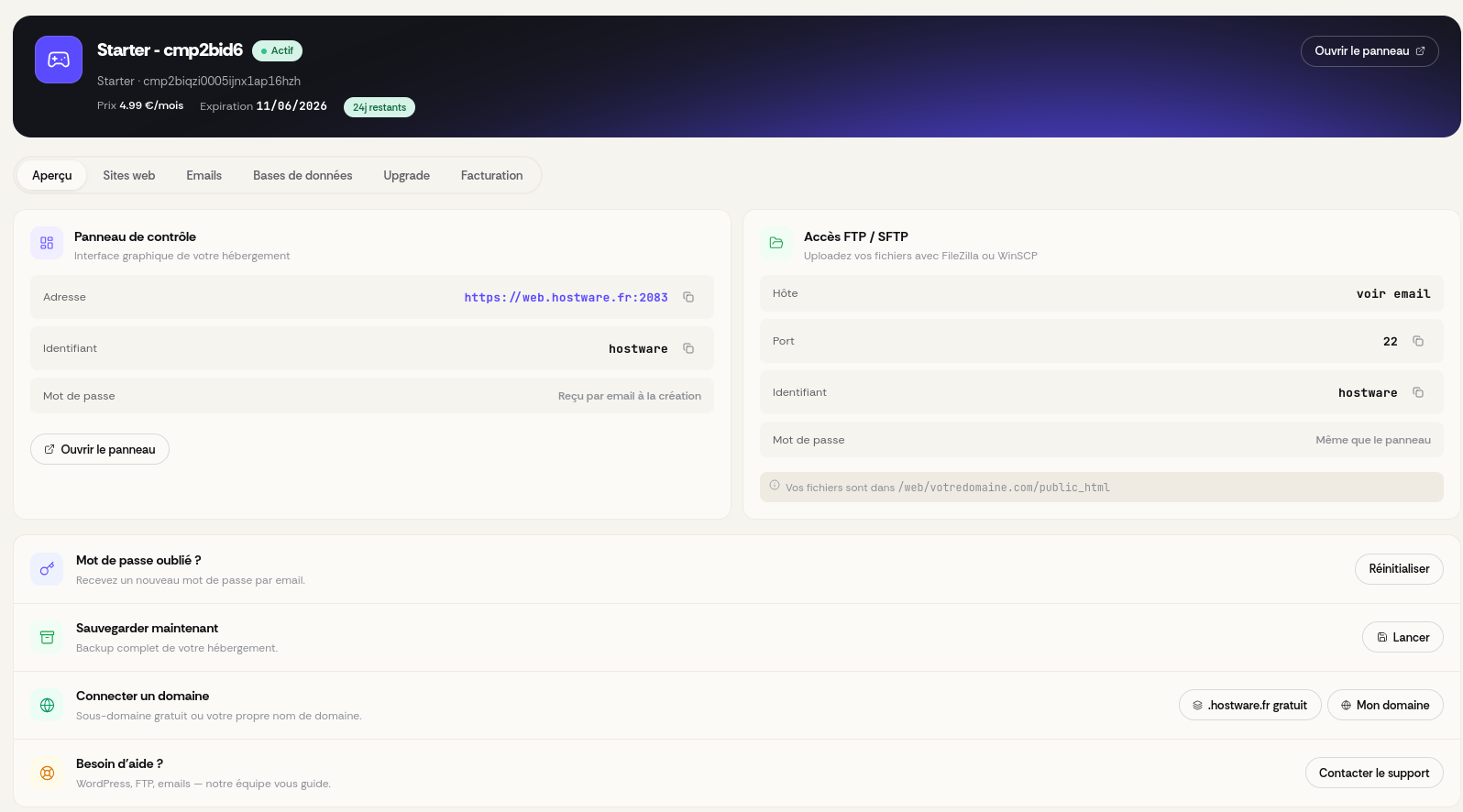The height and width of the screenshot is (812, 1463).
Task: Click 'Uploadez vos fichiers avec FileZilla ou WinSCP'
Action: point(920,256)
